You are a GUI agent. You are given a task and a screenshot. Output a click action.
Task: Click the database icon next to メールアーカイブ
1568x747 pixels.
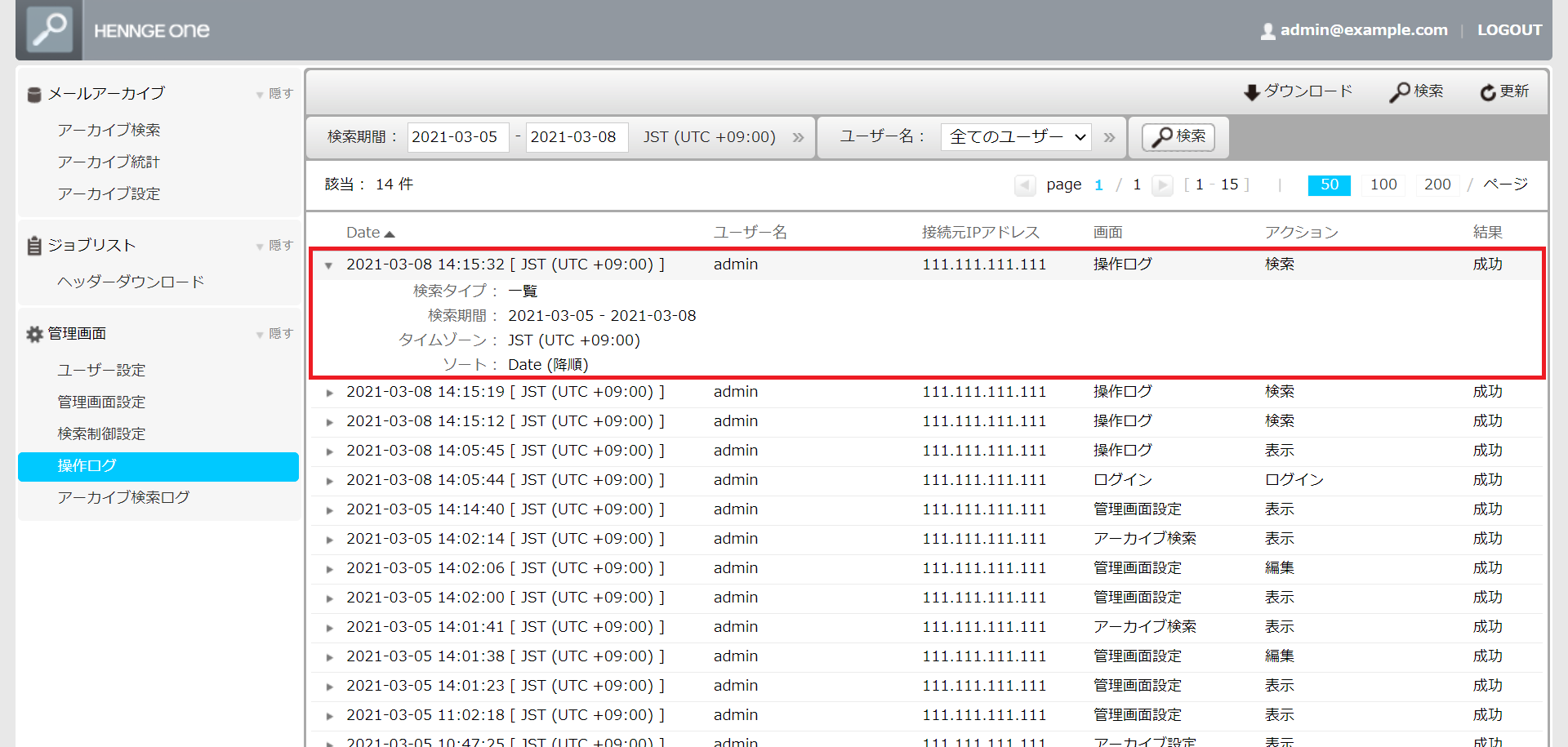pyautogui.click(x=34, y=95)
